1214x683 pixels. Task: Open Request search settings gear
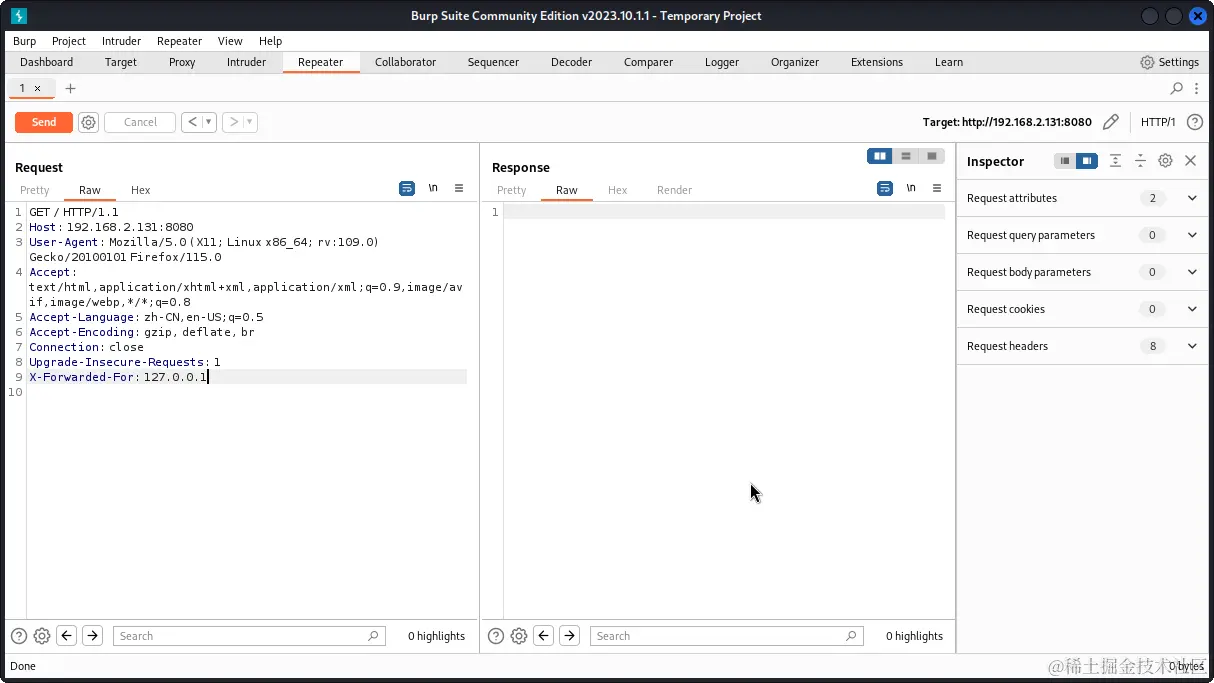point(42,636)
